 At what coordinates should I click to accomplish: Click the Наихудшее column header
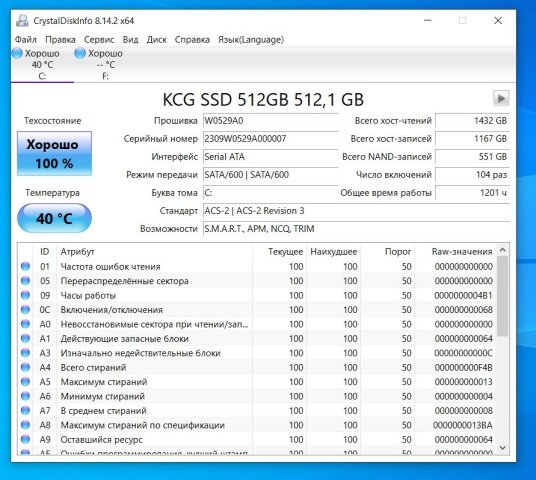333,252
